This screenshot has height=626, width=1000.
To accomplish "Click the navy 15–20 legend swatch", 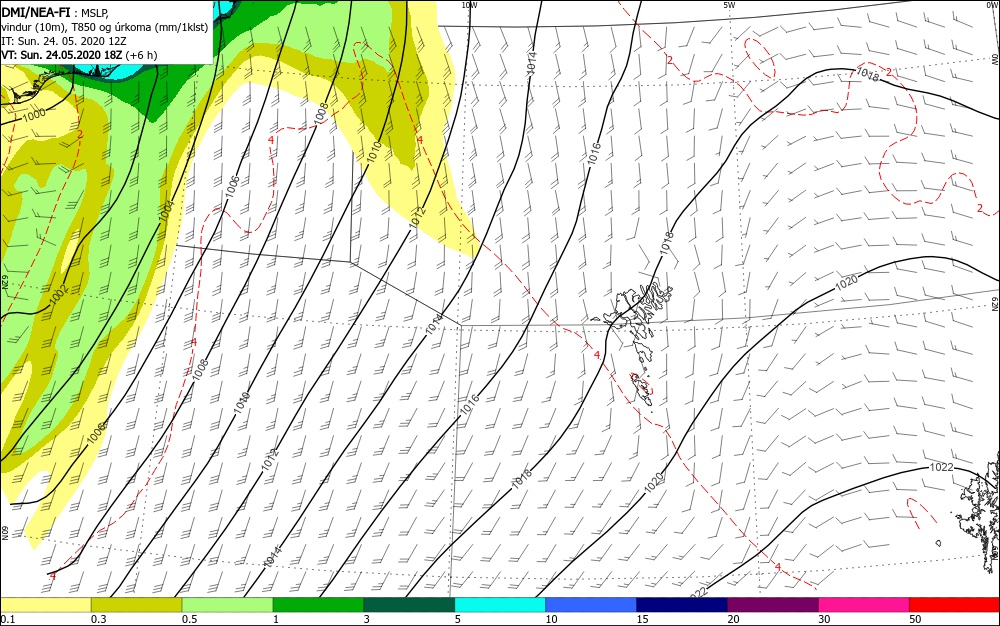I will tap(682, 605).
